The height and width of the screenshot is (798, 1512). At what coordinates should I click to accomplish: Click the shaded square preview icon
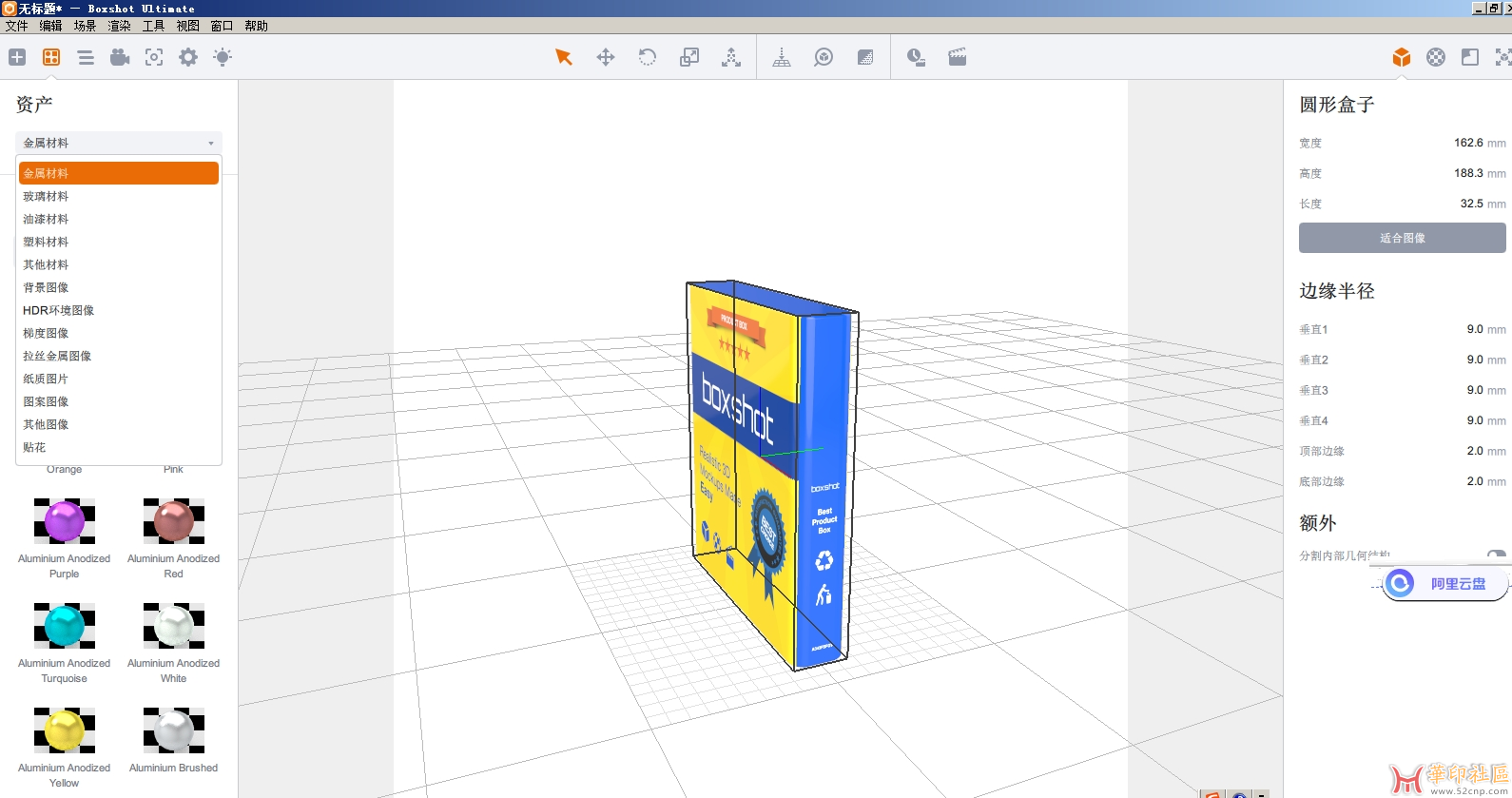point(865,57)
